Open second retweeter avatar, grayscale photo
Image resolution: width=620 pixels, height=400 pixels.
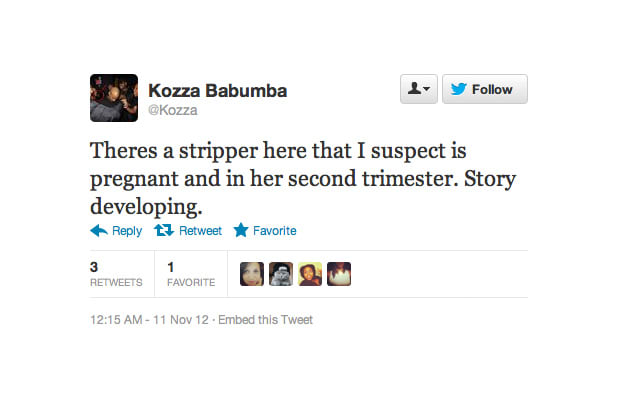281,274
